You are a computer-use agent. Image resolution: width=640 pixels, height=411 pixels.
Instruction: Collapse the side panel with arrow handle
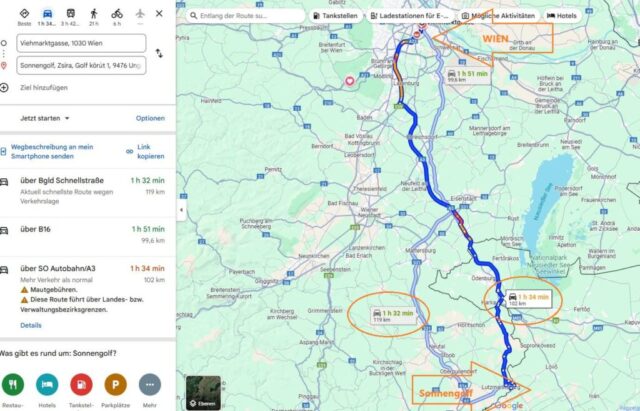coord(181,210)
